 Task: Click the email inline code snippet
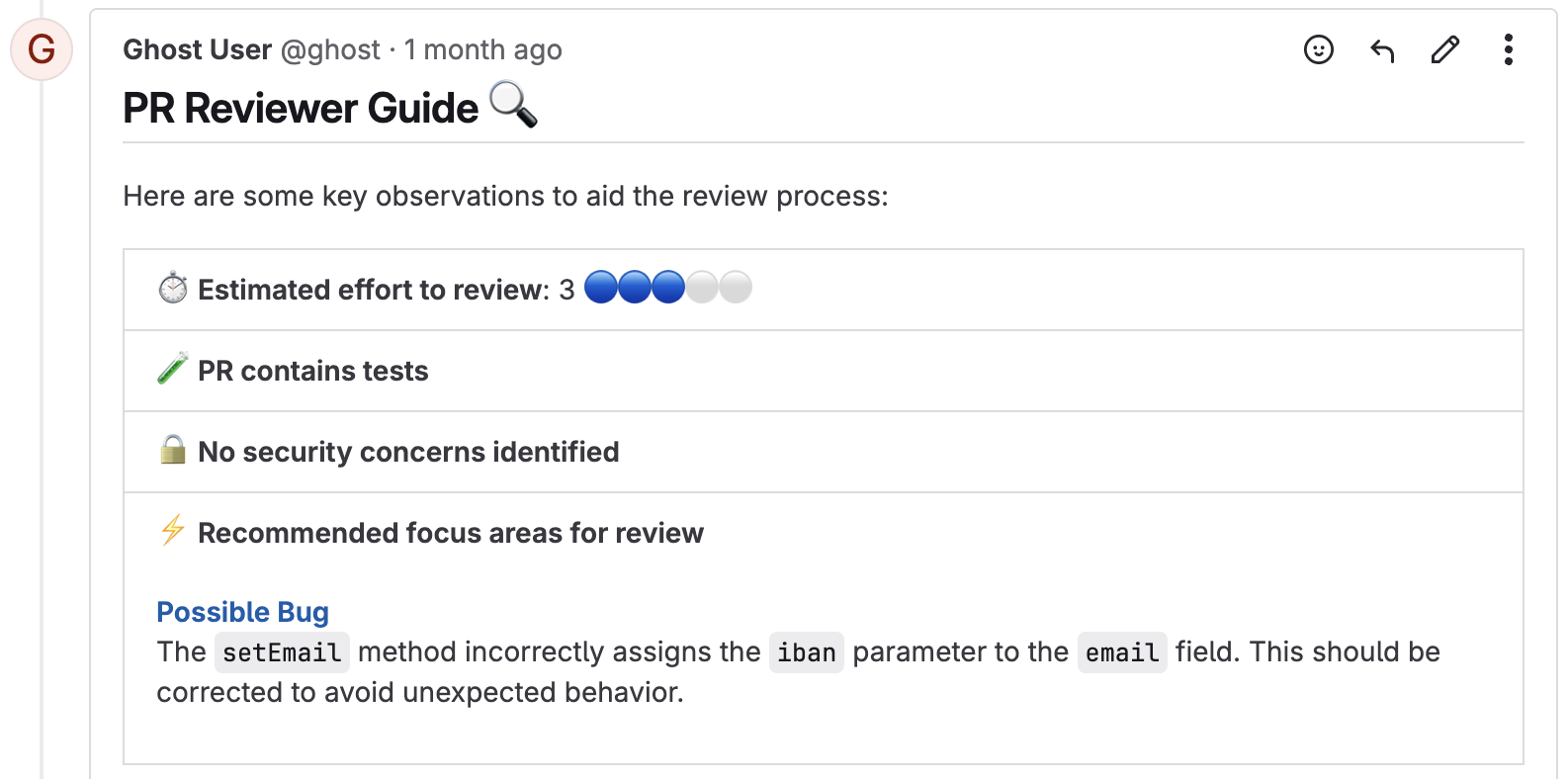(1122, 652)
